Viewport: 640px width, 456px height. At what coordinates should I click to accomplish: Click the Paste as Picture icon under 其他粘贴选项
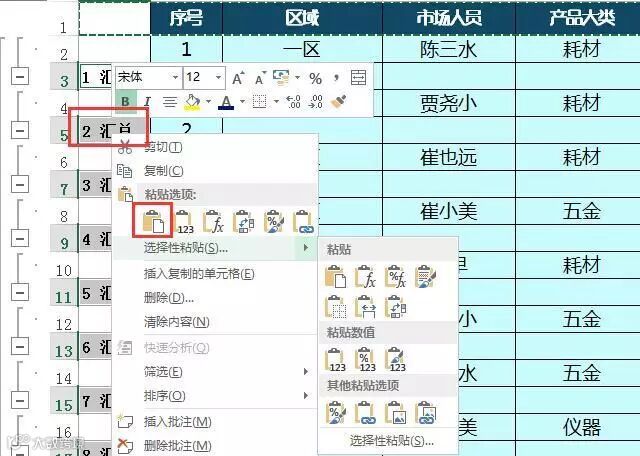point(395,412)
